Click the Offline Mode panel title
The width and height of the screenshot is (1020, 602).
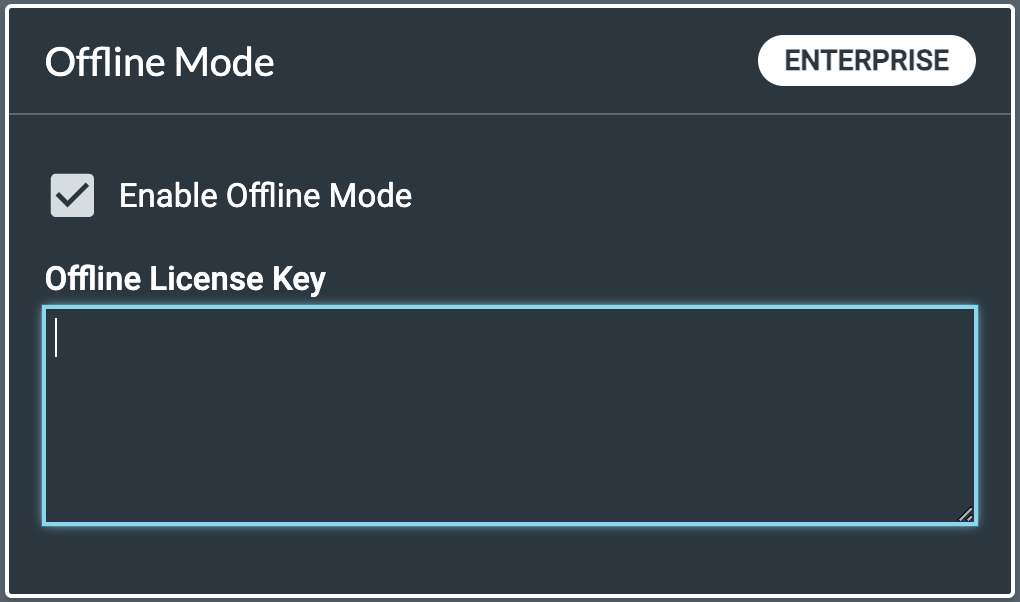[160, 62]
